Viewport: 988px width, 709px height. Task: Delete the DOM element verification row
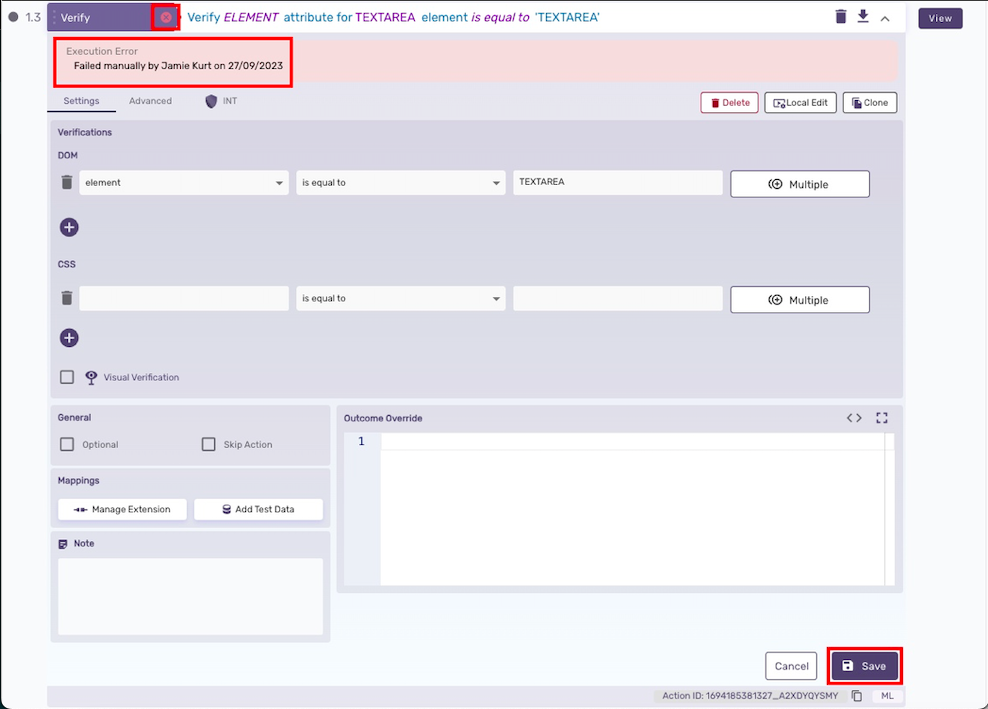tap(67, 183)
